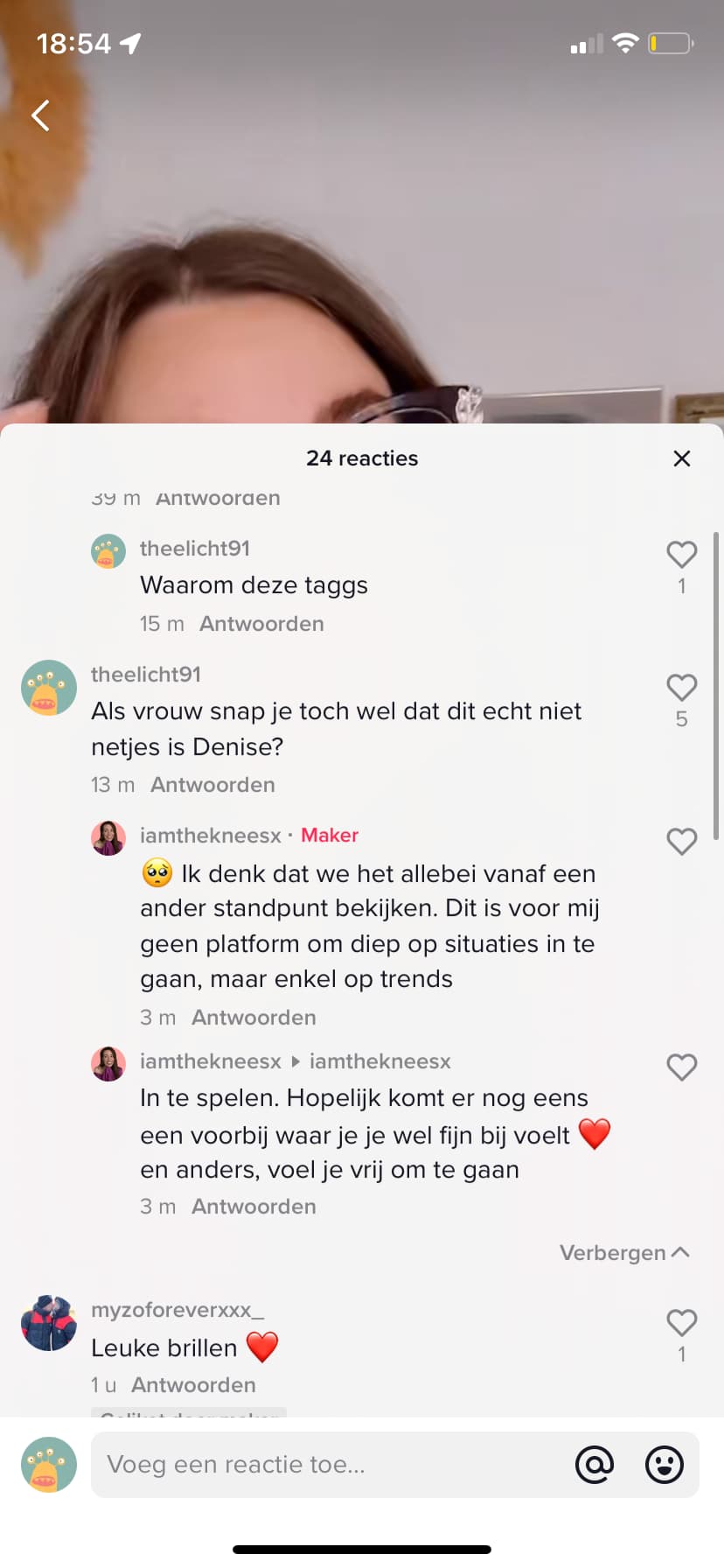Like the 'Waarom deze taggs' comment
724x1568 pixels.
click(682, 554)
